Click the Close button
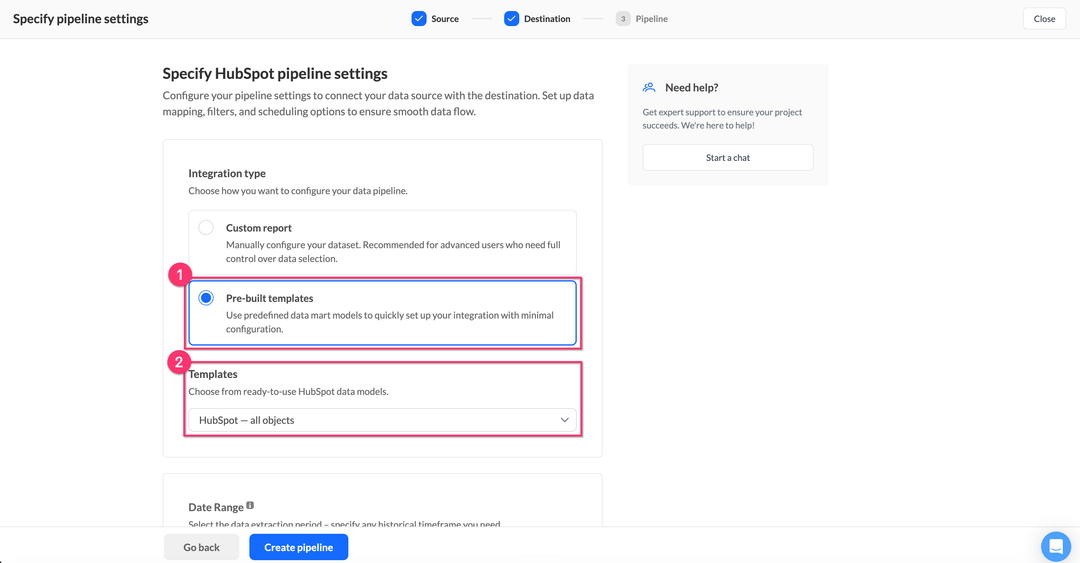The height and width of the screenshot is (563, 1080). (1044, 19)
